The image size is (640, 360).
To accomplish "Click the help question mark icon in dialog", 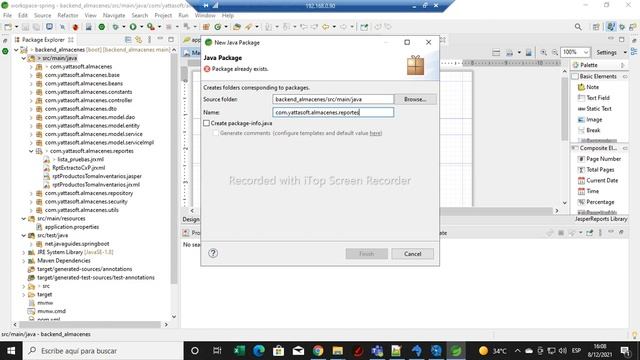I will [x=213, y=253].
